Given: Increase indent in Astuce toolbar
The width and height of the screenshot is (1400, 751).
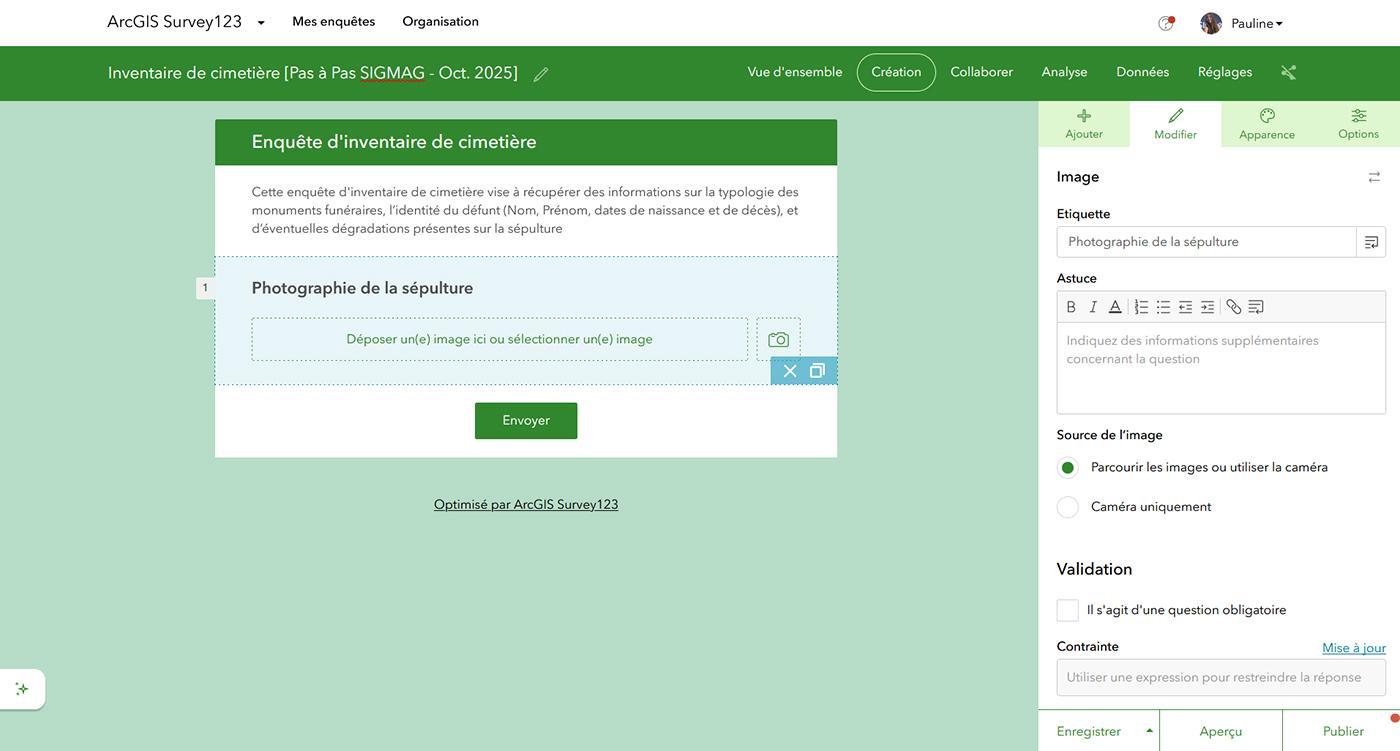Looking at the screenshot, I should click(1207, 307).
